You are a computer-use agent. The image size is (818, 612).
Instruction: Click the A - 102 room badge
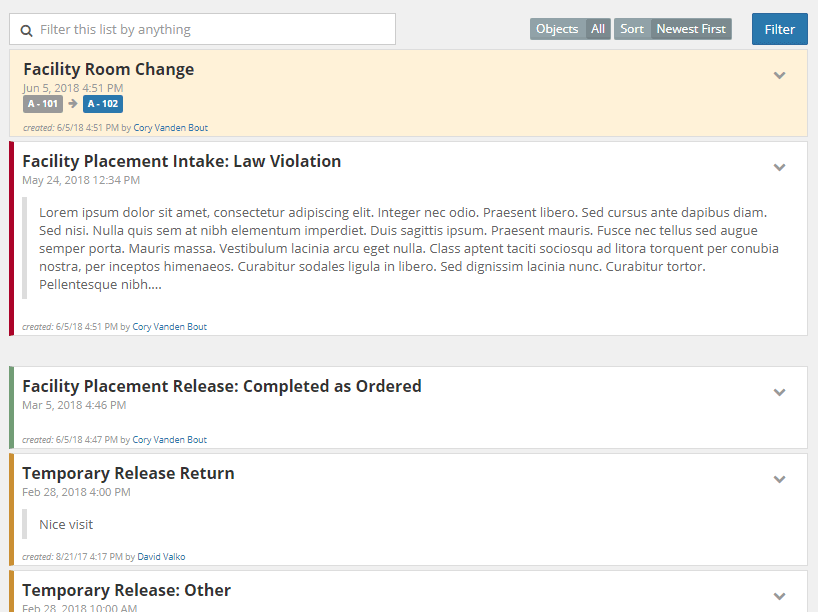click(x=102, y=104)
